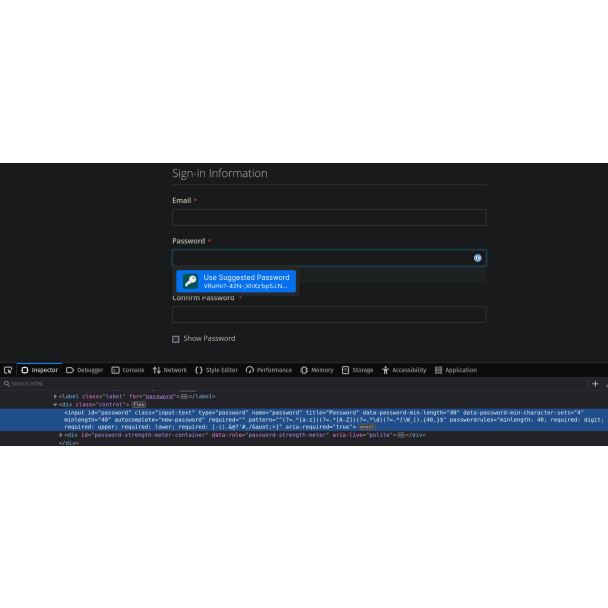Switch to the Console tab

[x=128, y=370]
